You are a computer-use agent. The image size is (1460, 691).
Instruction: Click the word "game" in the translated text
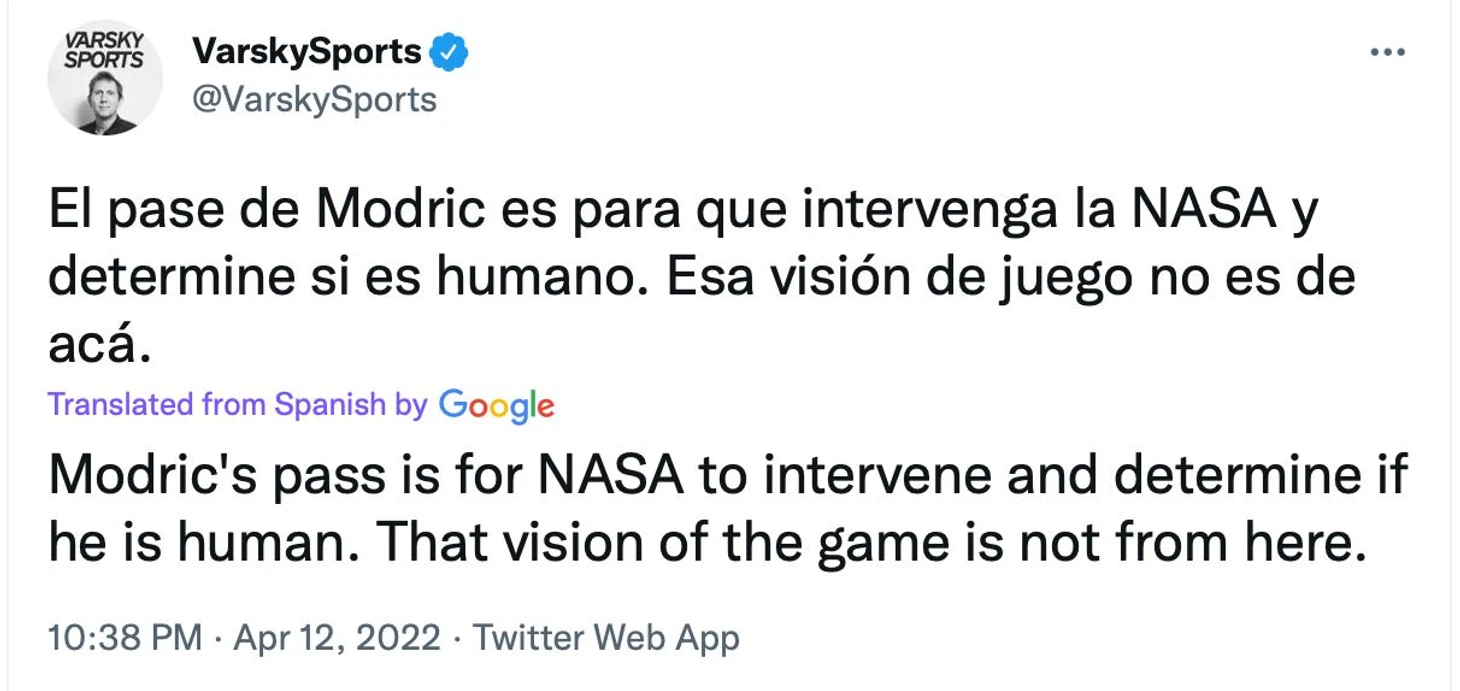point(866,542)
